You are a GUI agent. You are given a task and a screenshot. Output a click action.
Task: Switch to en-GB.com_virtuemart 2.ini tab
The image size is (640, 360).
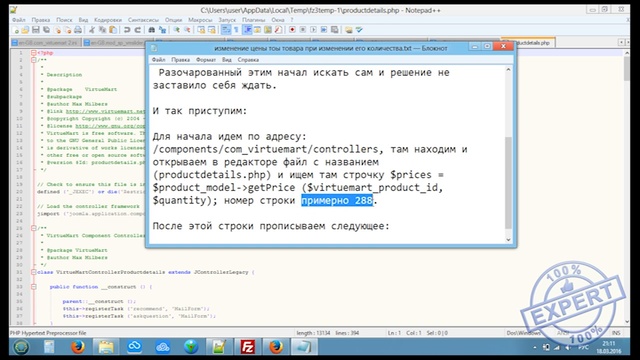pyautogui.click(x=45, y=42)
